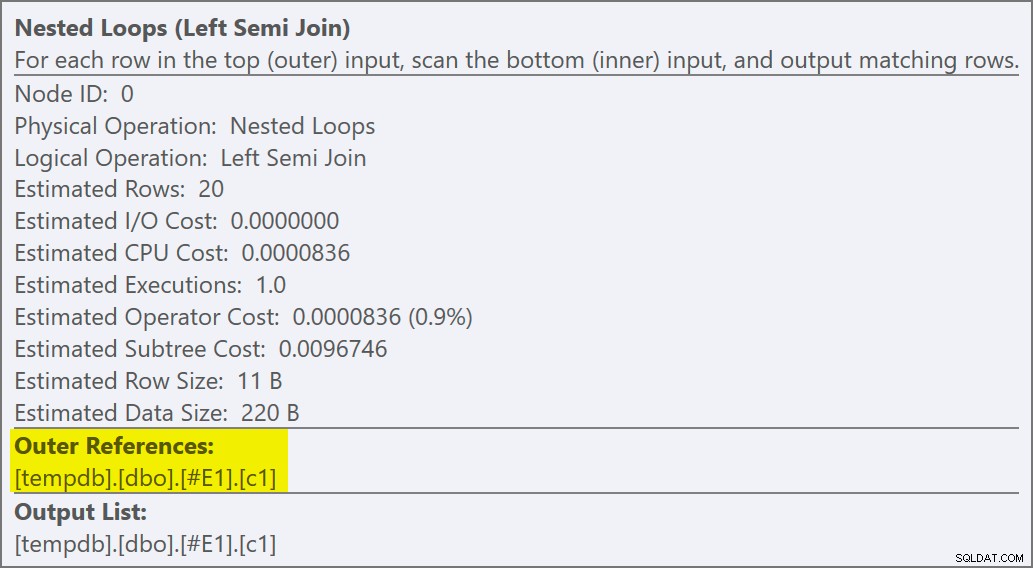Click the 0.9% operator cost percentage
This screenshot has width=1033, height=568.
tap(441, 317)
